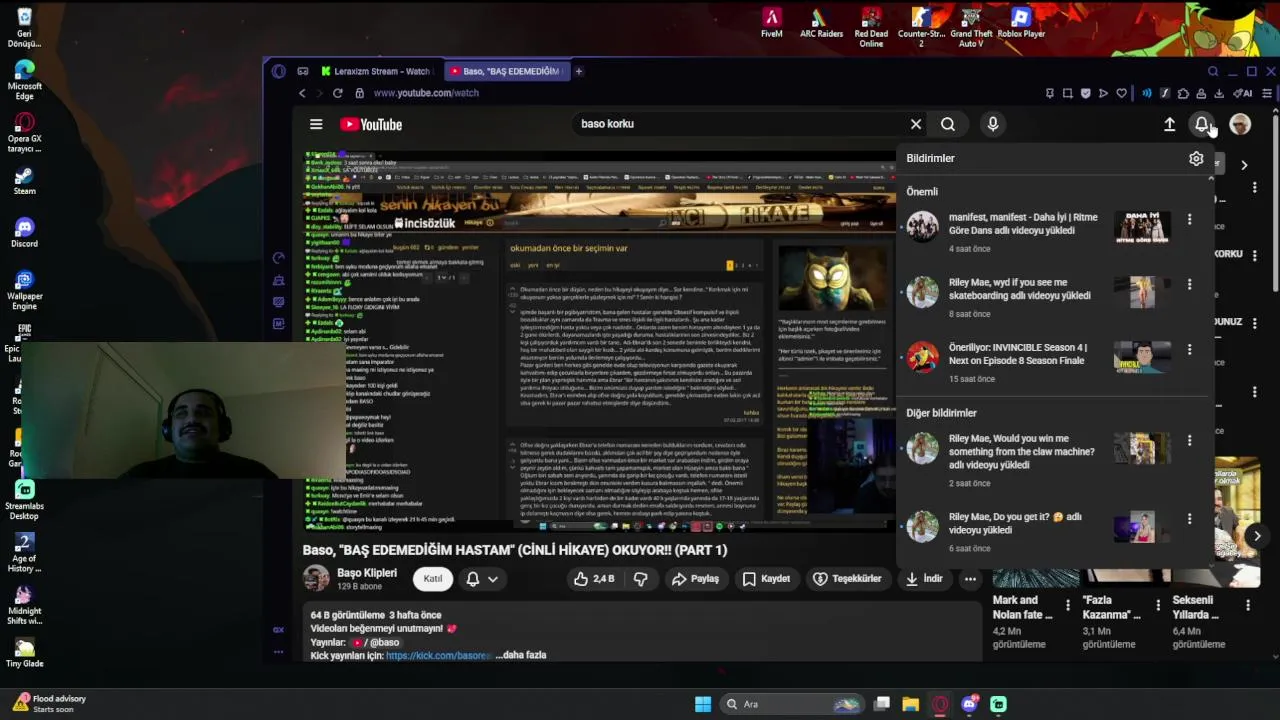Open options for 'Do you get it?' notification

(1189, 519)
